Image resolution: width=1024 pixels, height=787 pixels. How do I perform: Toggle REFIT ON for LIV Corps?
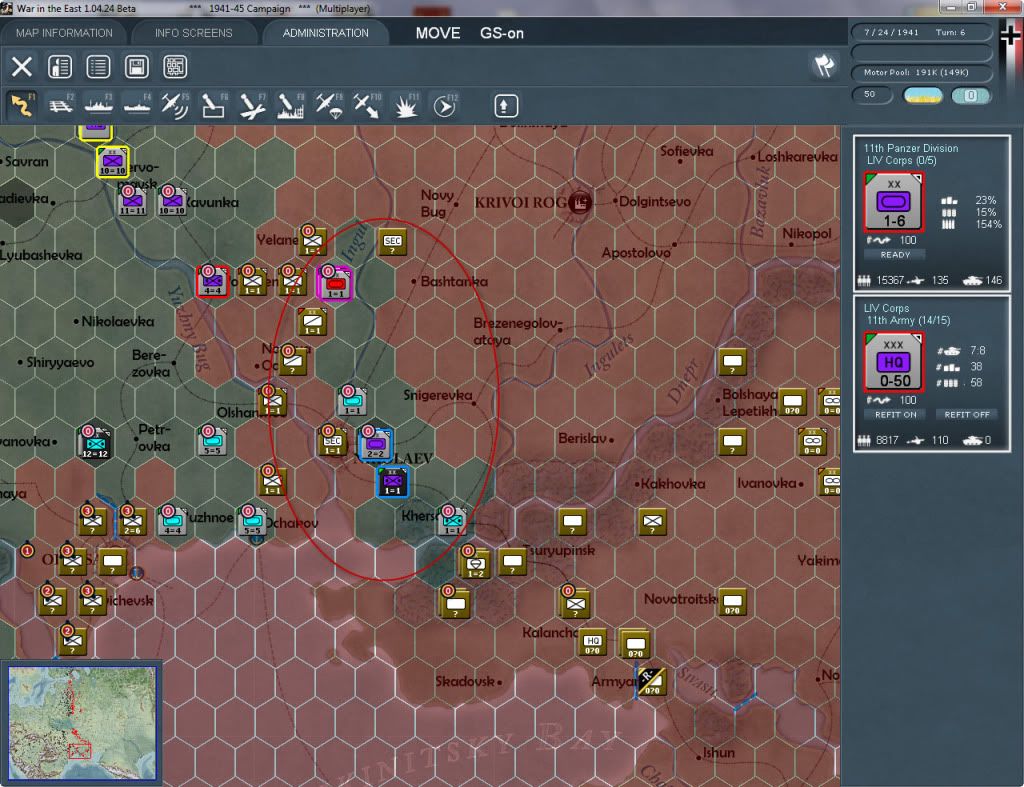(895, 415)
